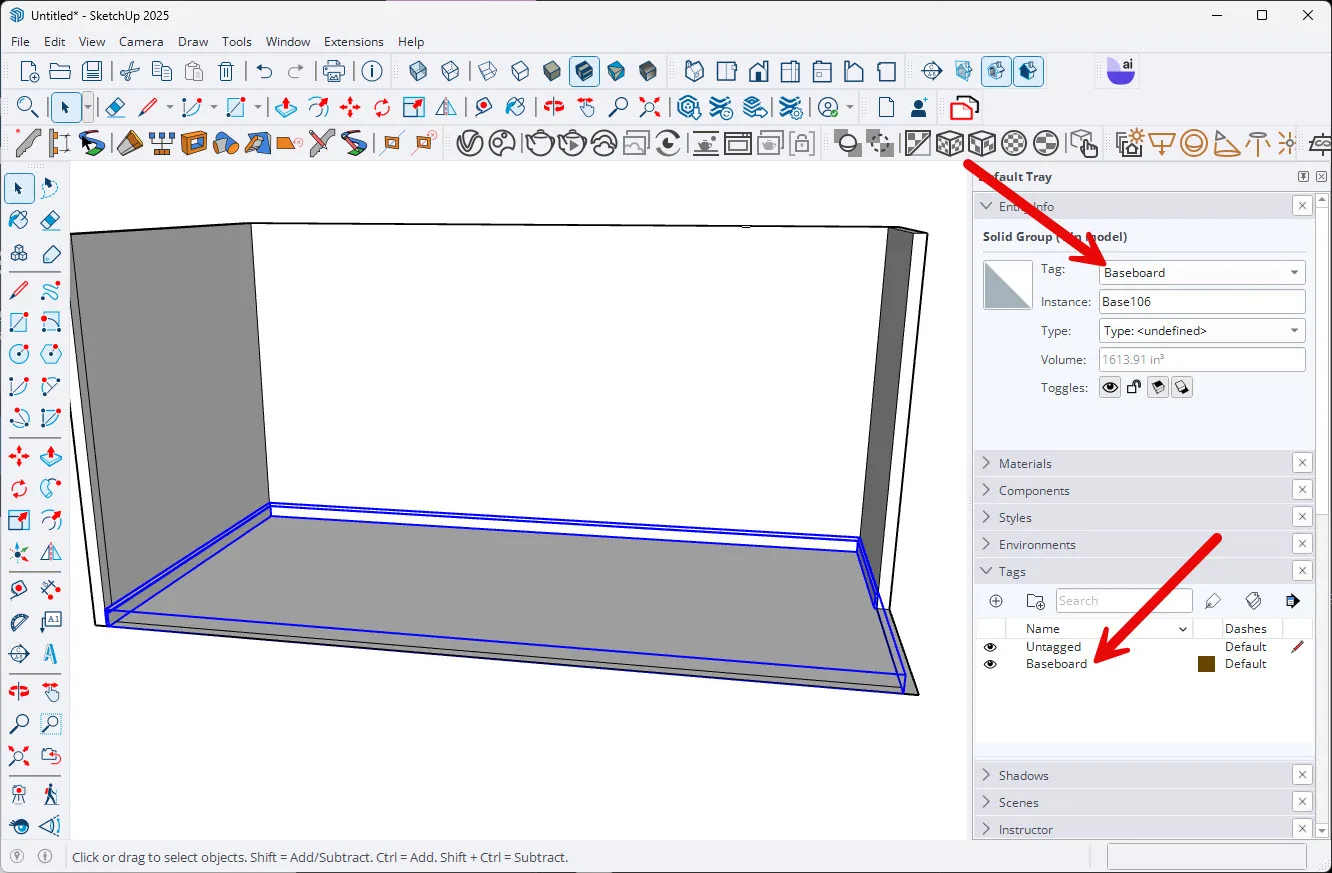The height and width of the screenshot is (873, 1332).
Task: Select the Eraser tool in the left toolbar
Action: (x=50, y=220)
